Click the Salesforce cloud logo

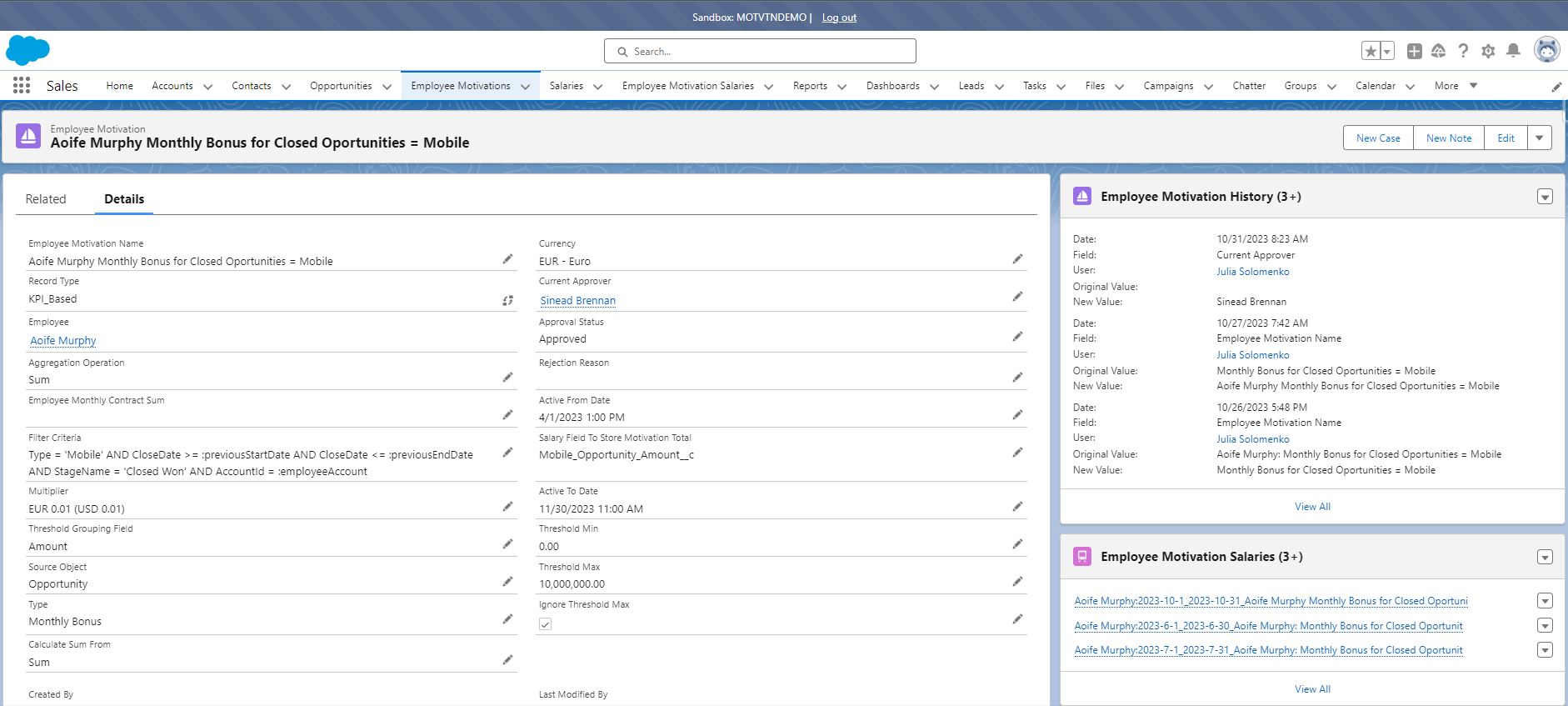point(27,50)
